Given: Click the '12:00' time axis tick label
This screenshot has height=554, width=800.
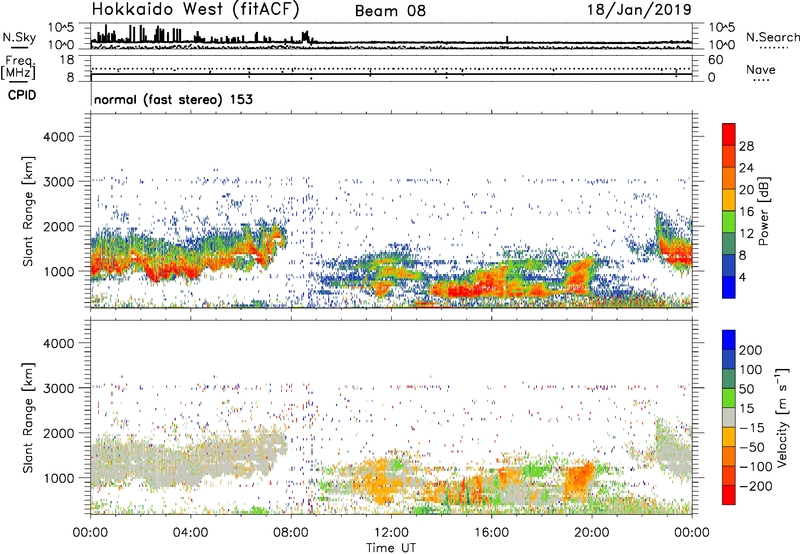Looking at the screenshot, I should (x=391, y=533).
